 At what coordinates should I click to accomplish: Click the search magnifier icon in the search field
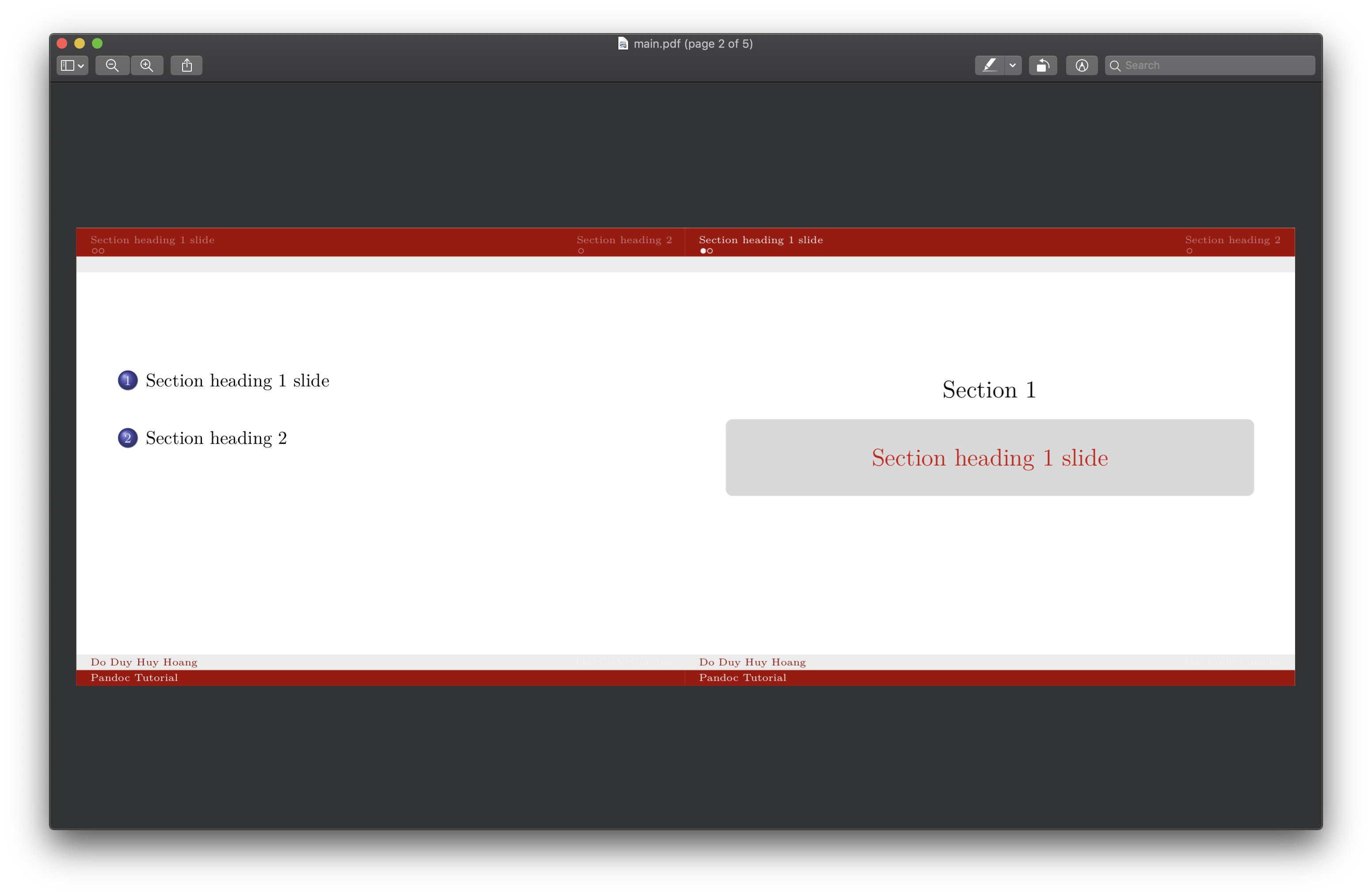(x=1116, y=65)
